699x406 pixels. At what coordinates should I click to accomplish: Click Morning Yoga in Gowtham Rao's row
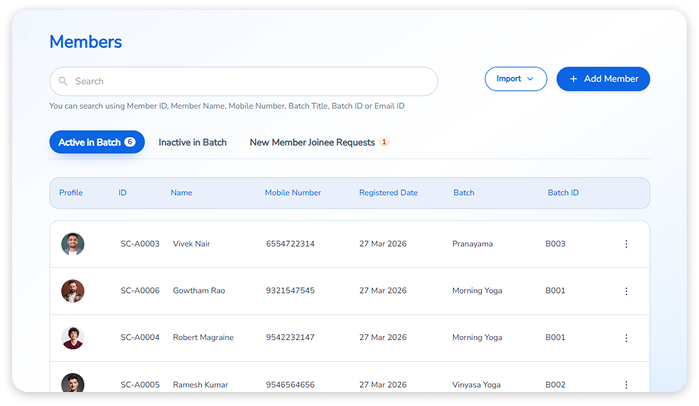click(477, 291)
